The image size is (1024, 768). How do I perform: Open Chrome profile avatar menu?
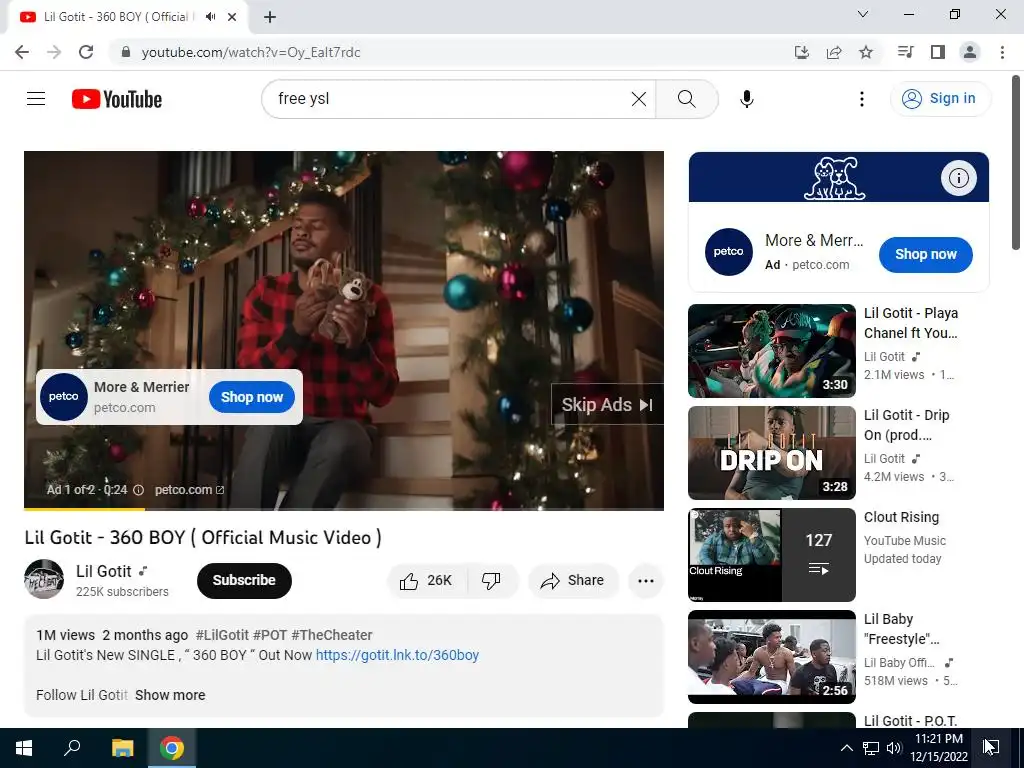point(970,52)
